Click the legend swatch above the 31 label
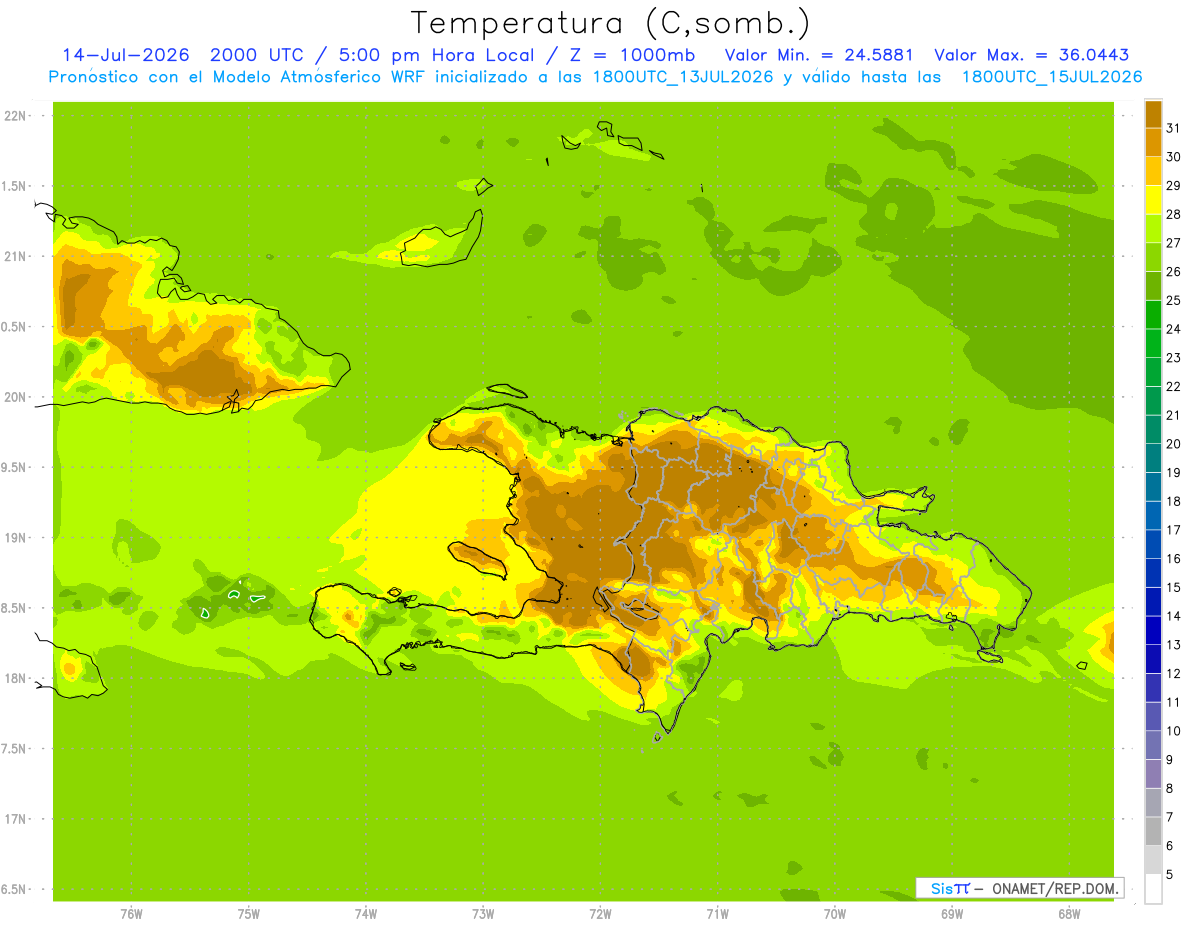The image size is (1200, 927). tap(1153, 114)
